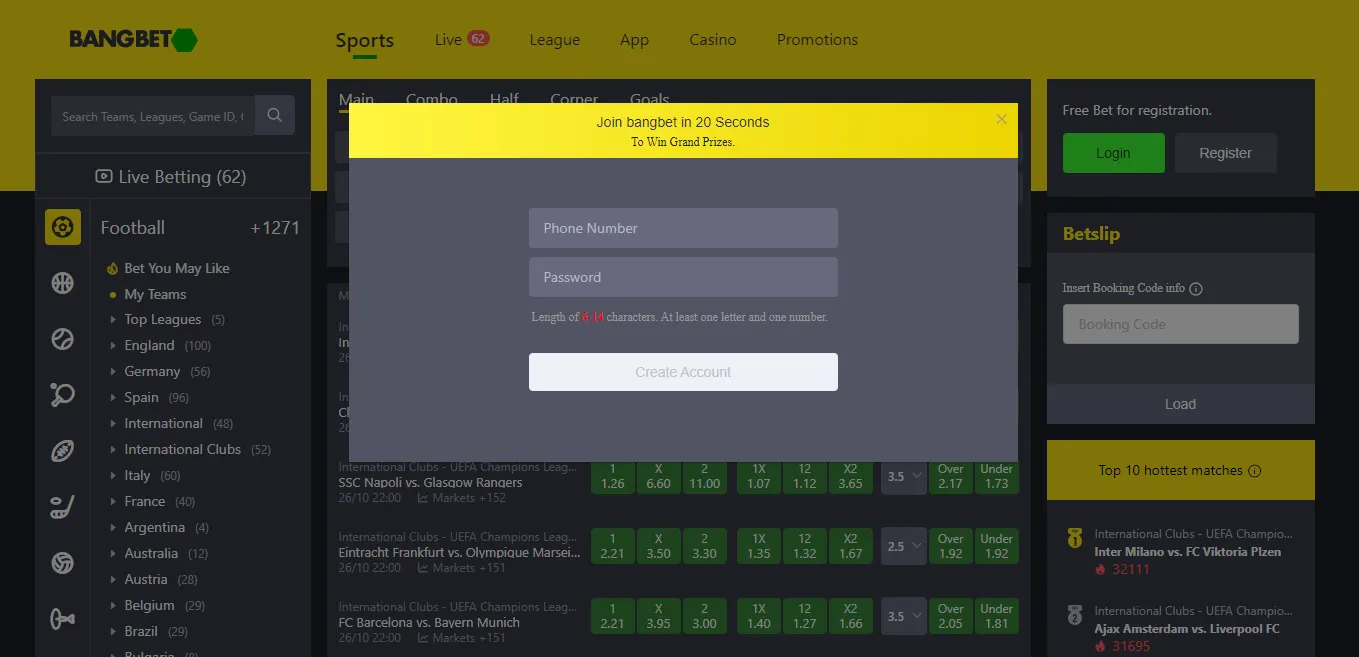The image size is (1359, 657).
Task: Open the Ajax Amsterdam vs. Liverpool FC hot match
Action: [1187, 629]
